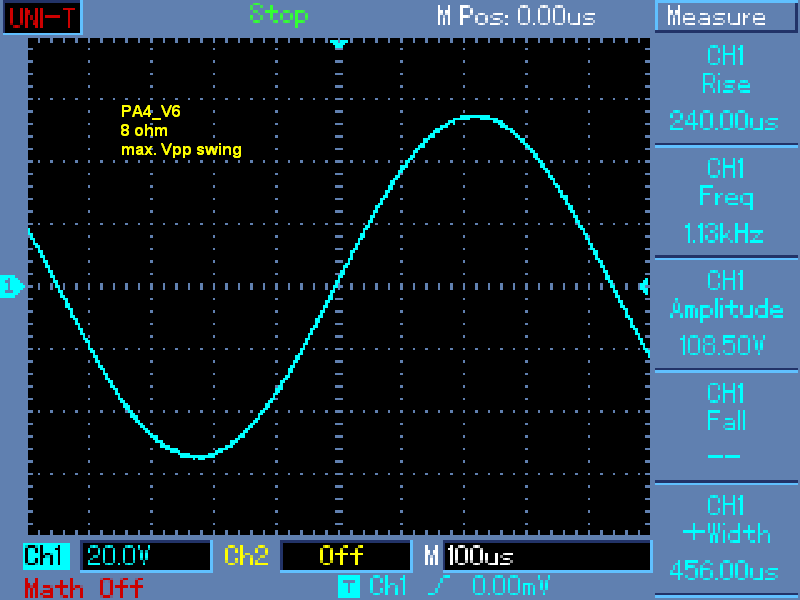Click the trigger position marker above the grid
This screenshot has height=600, width=800.
(x=339, y=44)
